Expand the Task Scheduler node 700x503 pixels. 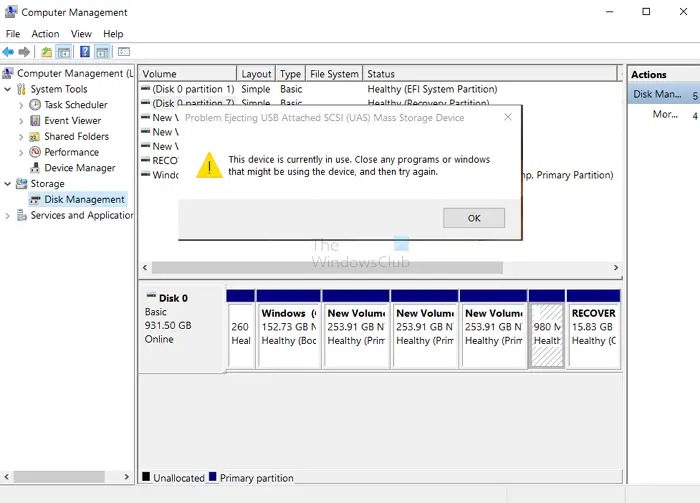[21, 105]
